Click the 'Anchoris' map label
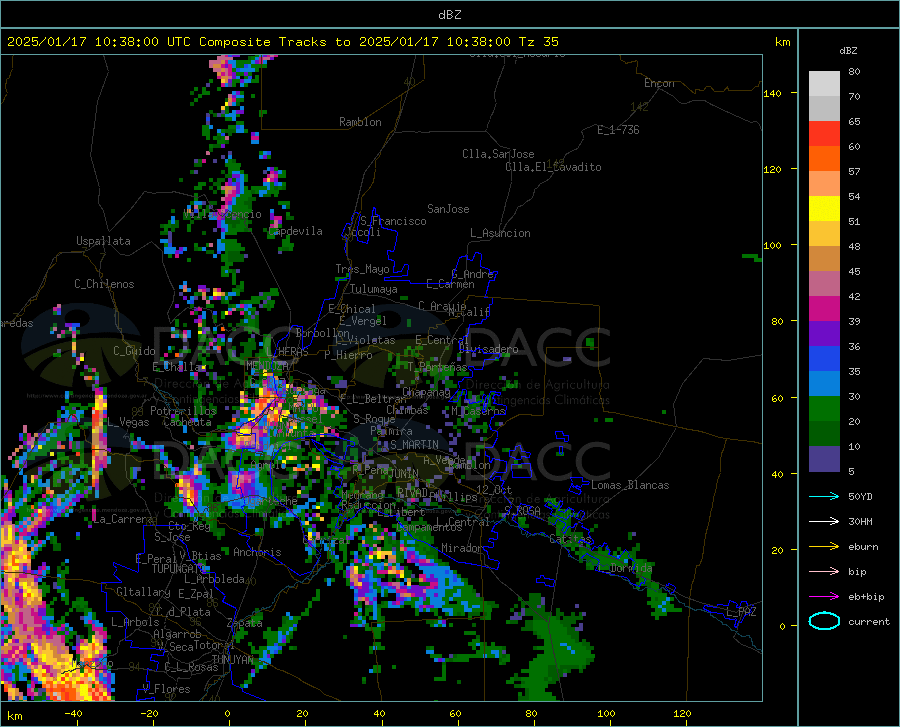Image resolution: width=900 pixels, height=727 pixels. 257,552
